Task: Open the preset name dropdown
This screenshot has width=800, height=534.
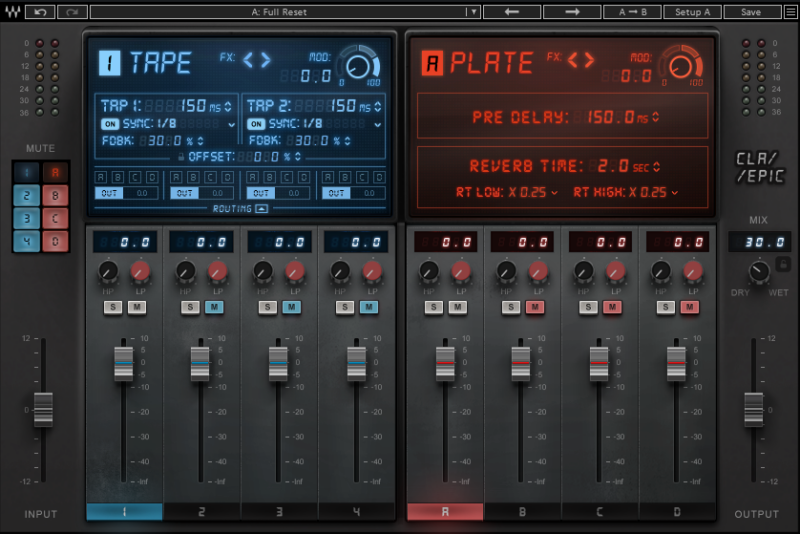Action: click(472, 12)
